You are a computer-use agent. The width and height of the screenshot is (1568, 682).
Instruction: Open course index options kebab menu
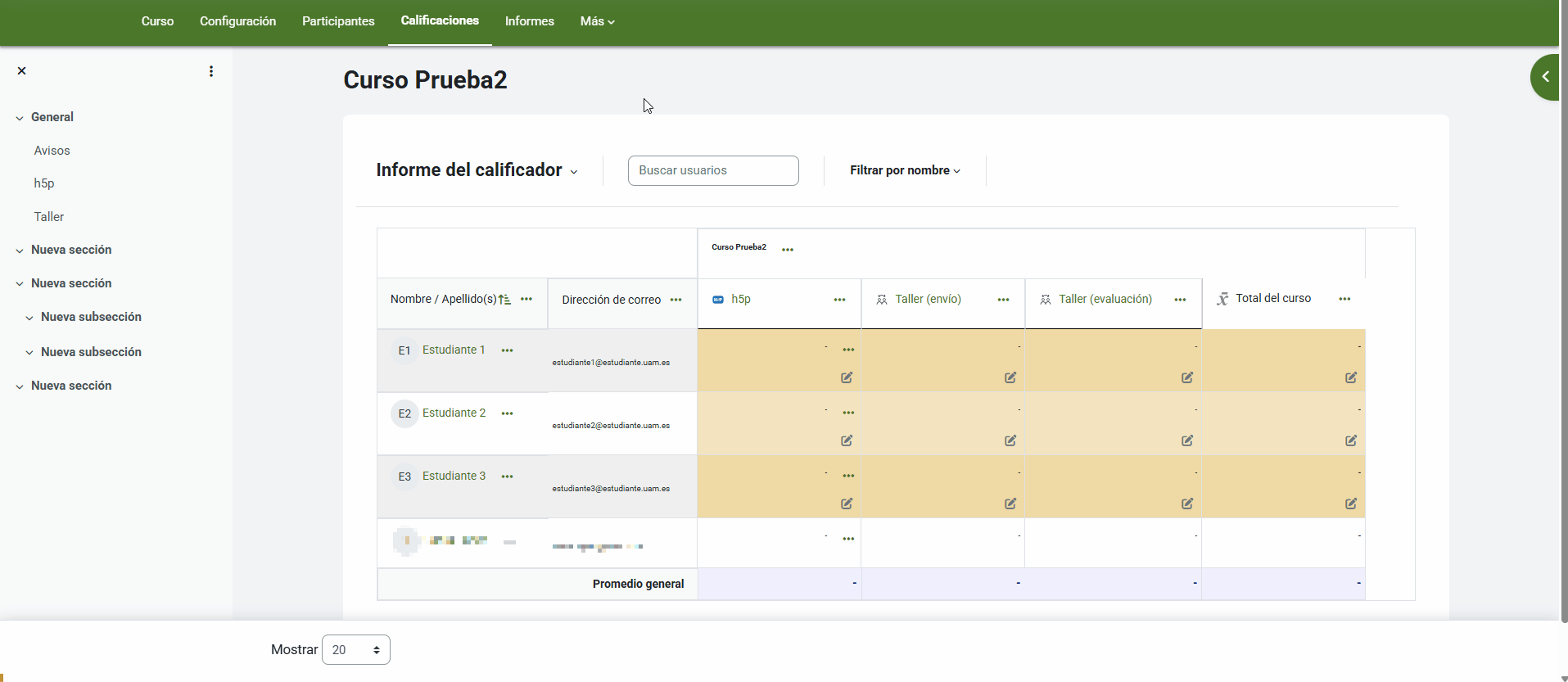coord(211,71)
